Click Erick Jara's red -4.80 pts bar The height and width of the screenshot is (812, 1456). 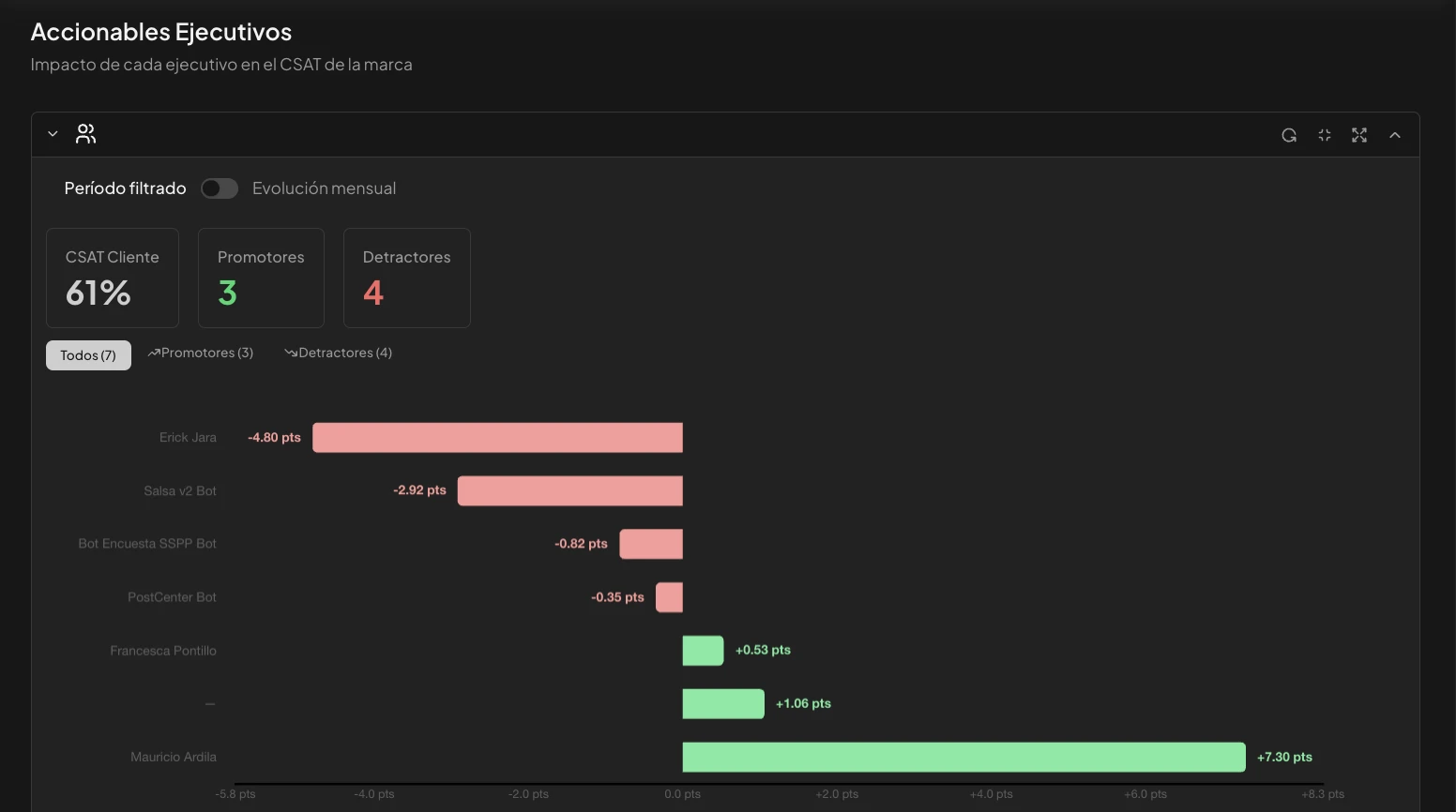497,438
